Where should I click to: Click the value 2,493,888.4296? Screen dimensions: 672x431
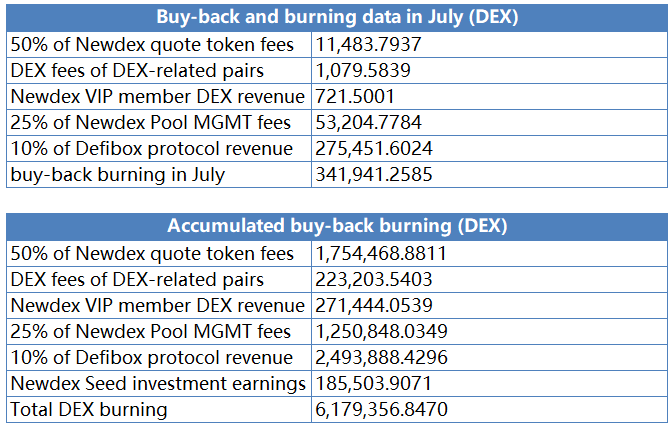tap(381, 357)
